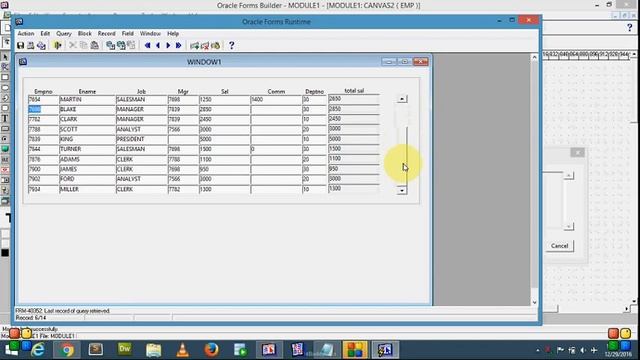
Task: Click the PRESIDENT job field
Action: point(142,139)
